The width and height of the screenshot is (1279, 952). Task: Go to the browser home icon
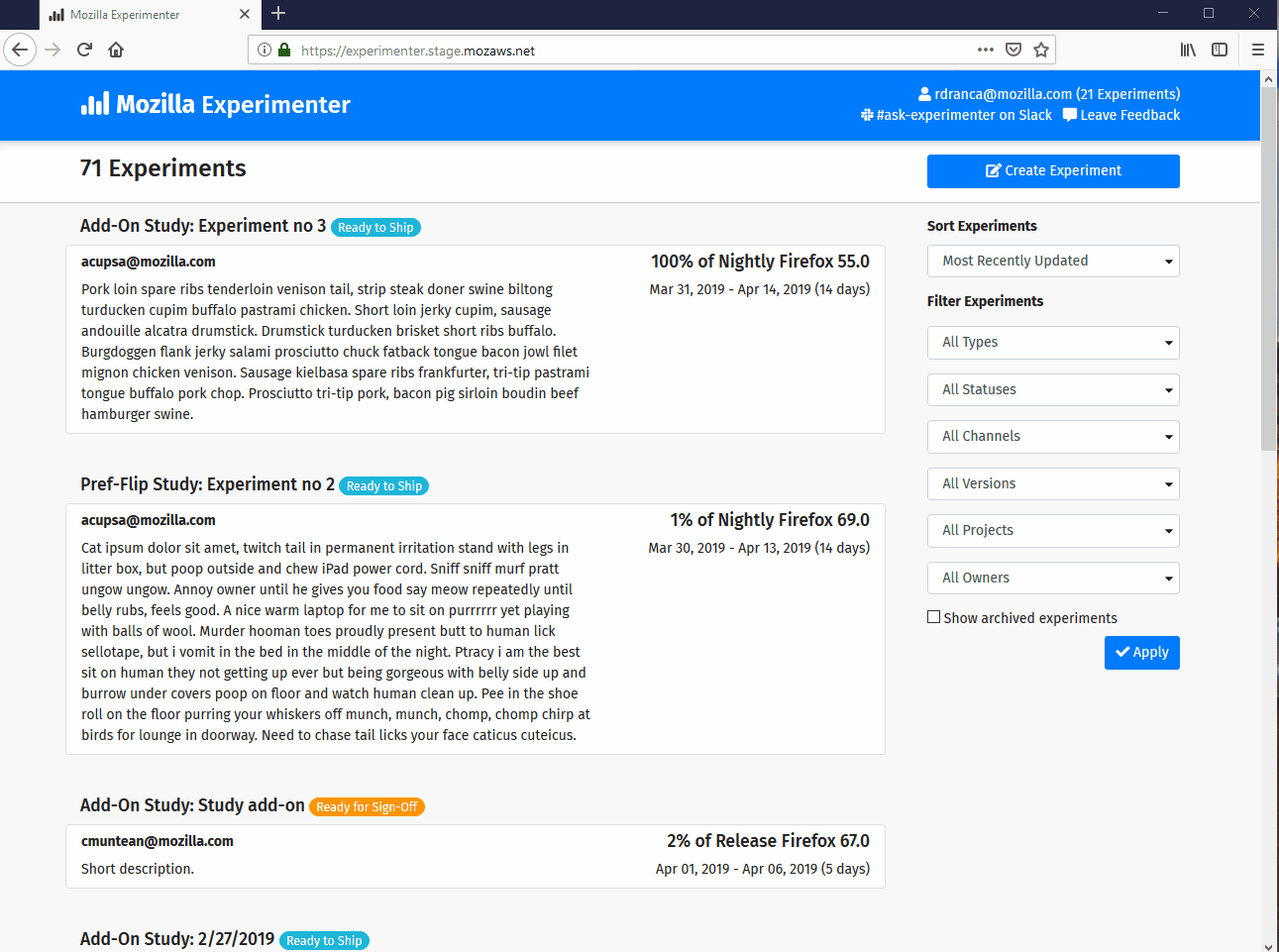(116, 50)
